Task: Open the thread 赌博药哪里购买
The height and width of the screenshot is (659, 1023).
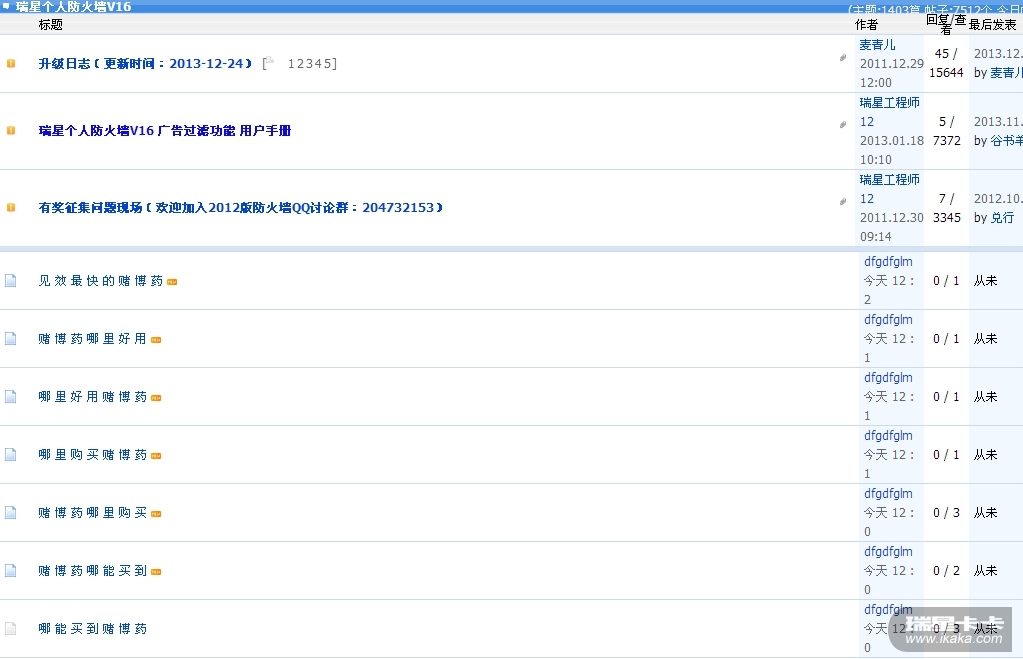Action: click(92, 513)
